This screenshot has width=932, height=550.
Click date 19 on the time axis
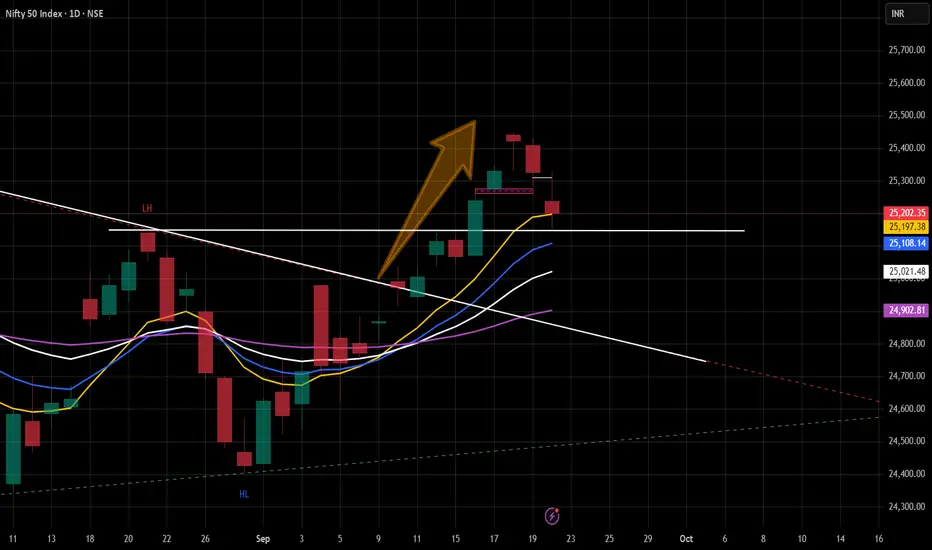533,539
